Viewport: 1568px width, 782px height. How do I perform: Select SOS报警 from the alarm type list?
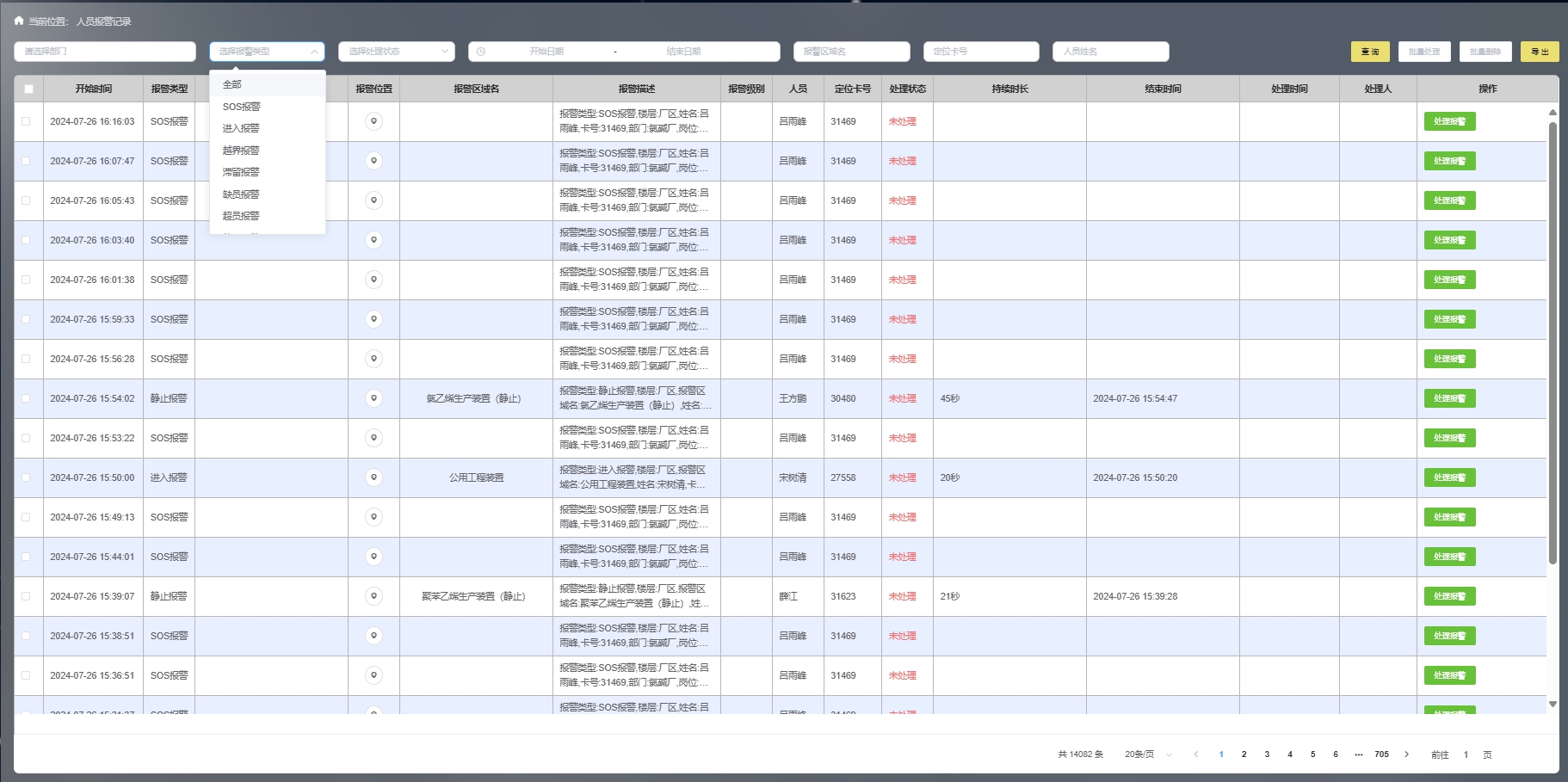(x=242, y=107)
